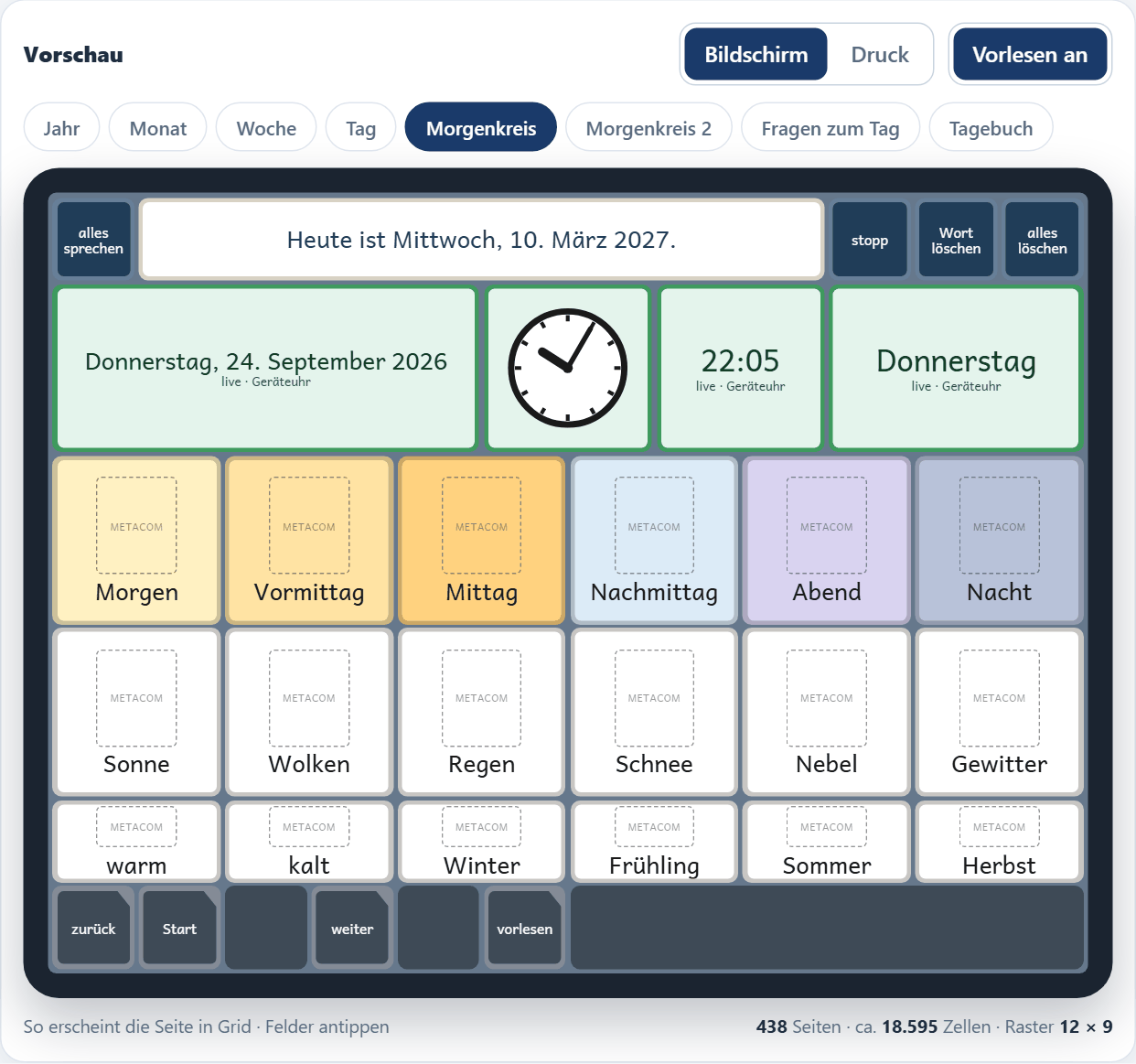Viewport: 1136px width, 1064px height.
Task: Choose the Schnee weather tile
Action: pyautogui.click(x=654, y=712)
